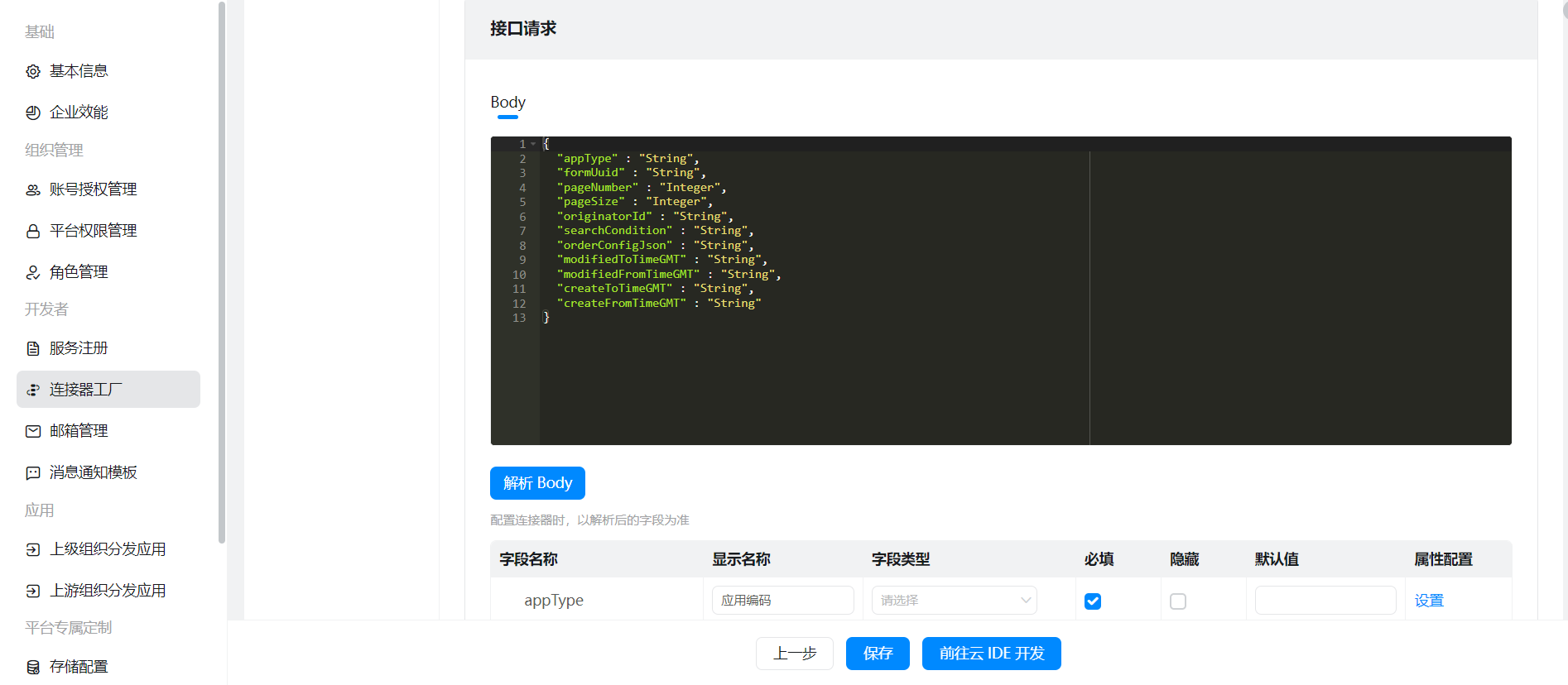1568x685 pixels.
Task: Click the gear icon beside 基本信息
Action: [33, 72]
